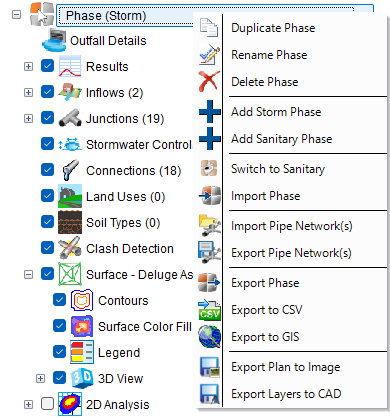Select the Clash Detection tree label

coord(130,248)
